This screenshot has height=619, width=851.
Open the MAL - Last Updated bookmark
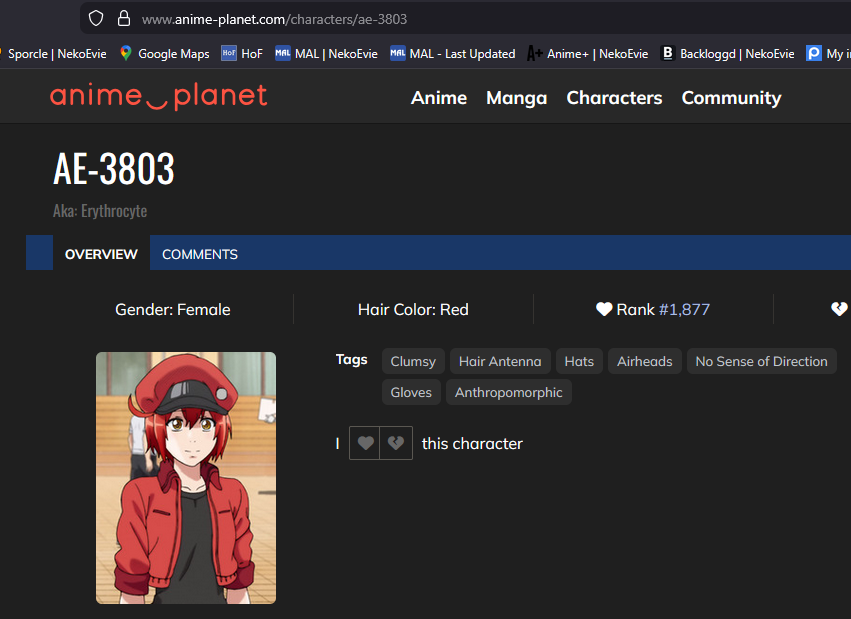coord(453,54)
